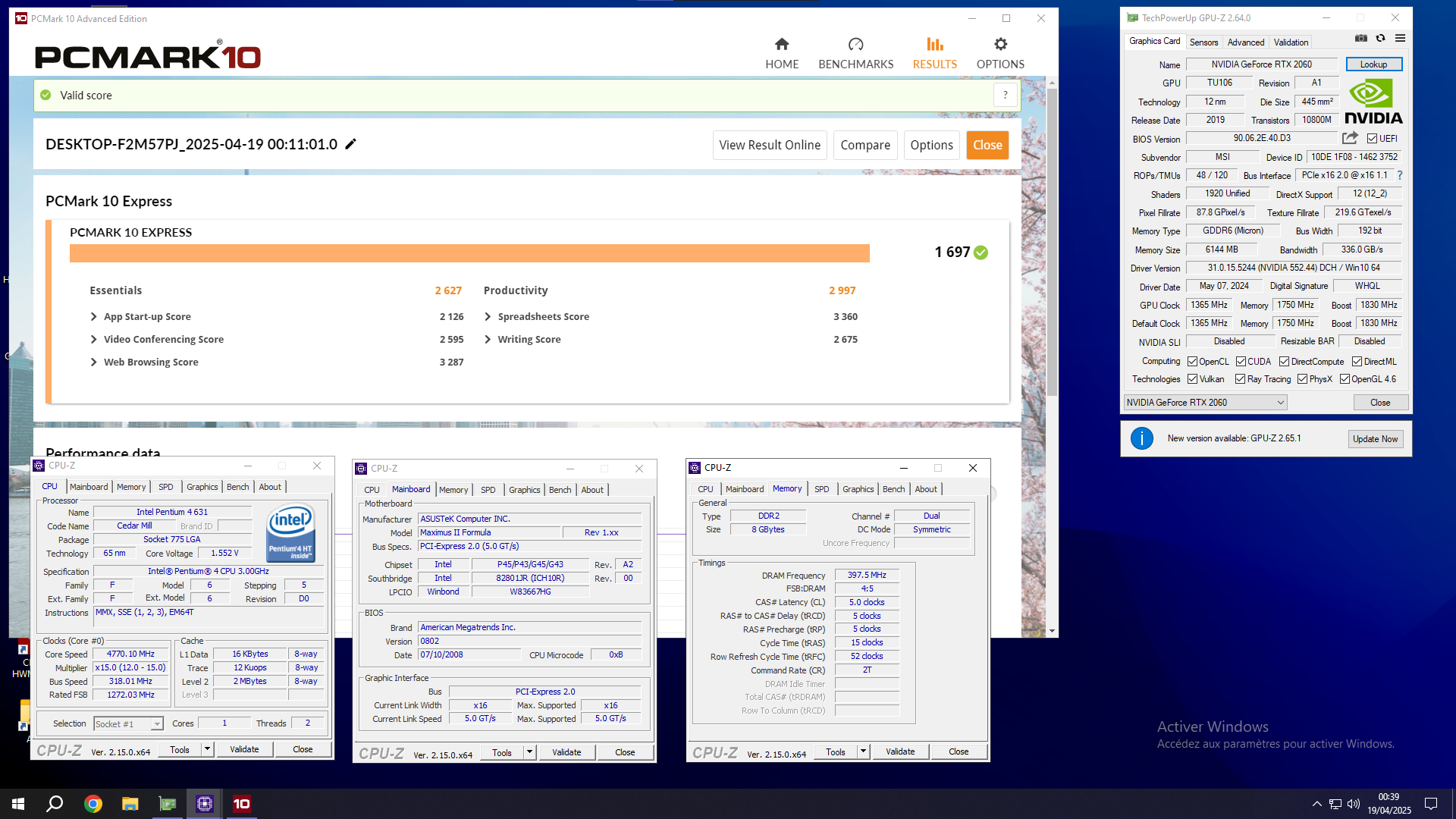Switch to PCMark 10 taskbar icon
1456x819 pixels.
pos(241,804)
